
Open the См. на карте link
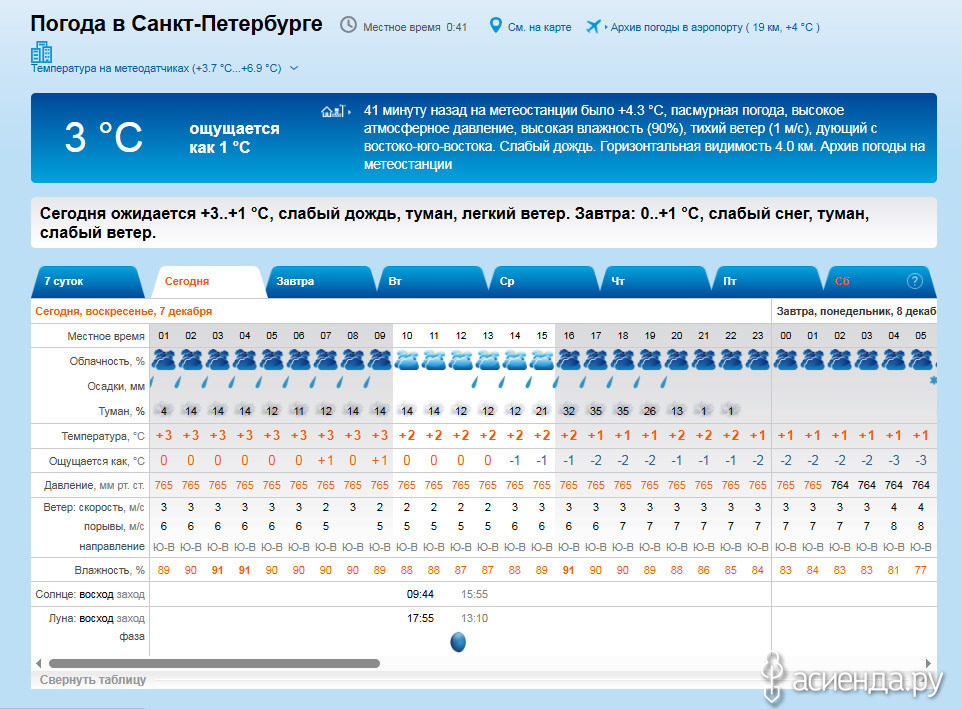pyautogui.click(x=539, y=27)
